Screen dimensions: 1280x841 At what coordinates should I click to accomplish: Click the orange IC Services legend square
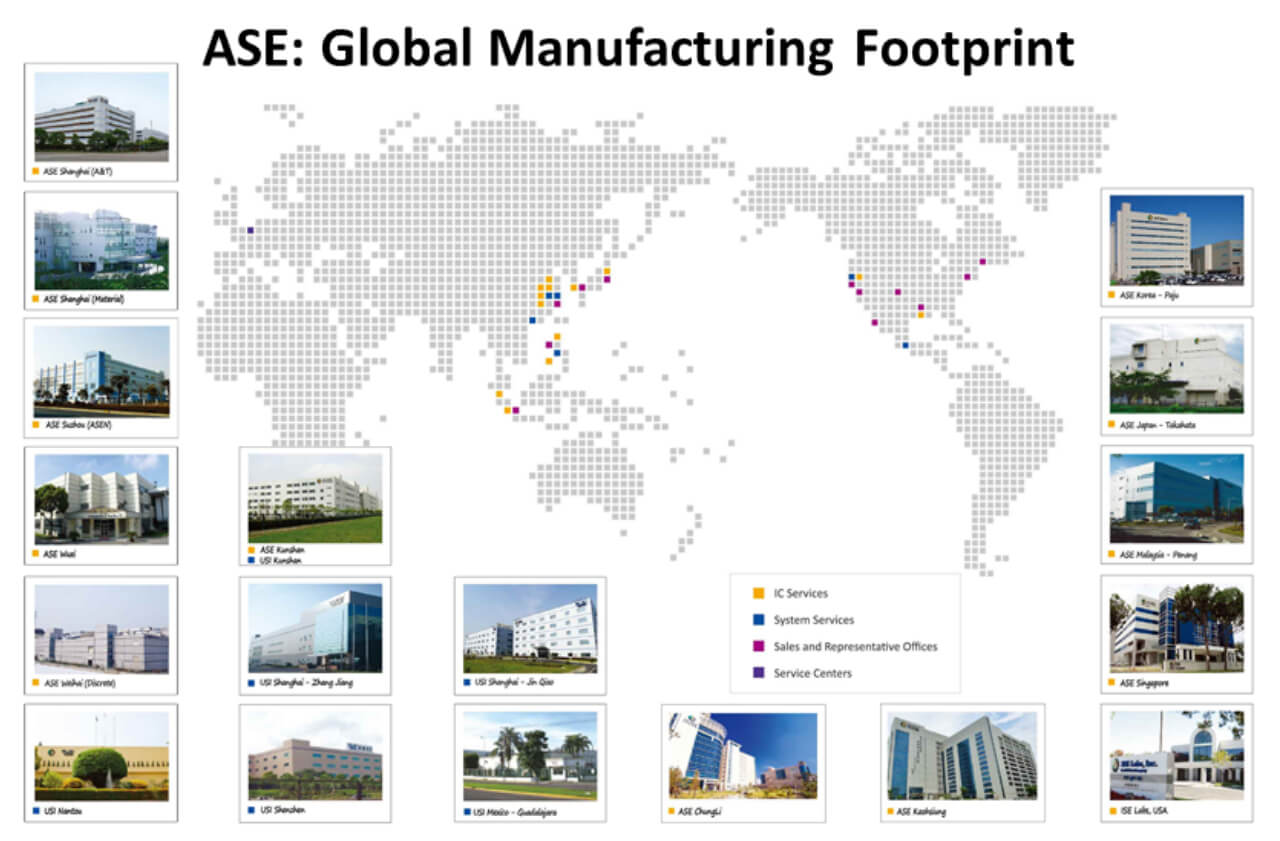pyautogui.click(x=760, y=593)
